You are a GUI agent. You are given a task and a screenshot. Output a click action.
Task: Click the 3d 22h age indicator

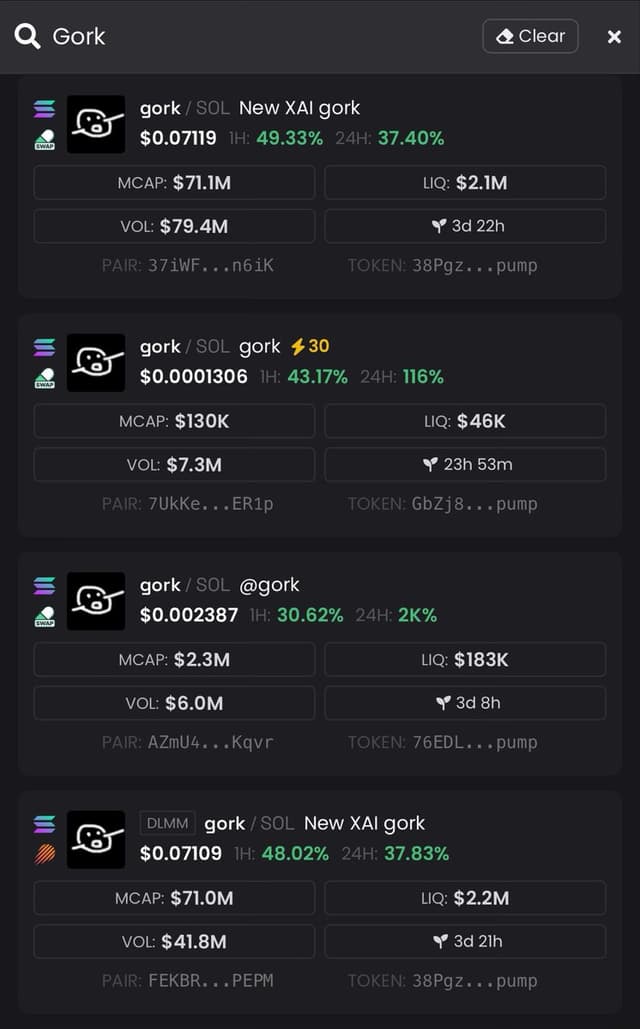coord(465,226)
